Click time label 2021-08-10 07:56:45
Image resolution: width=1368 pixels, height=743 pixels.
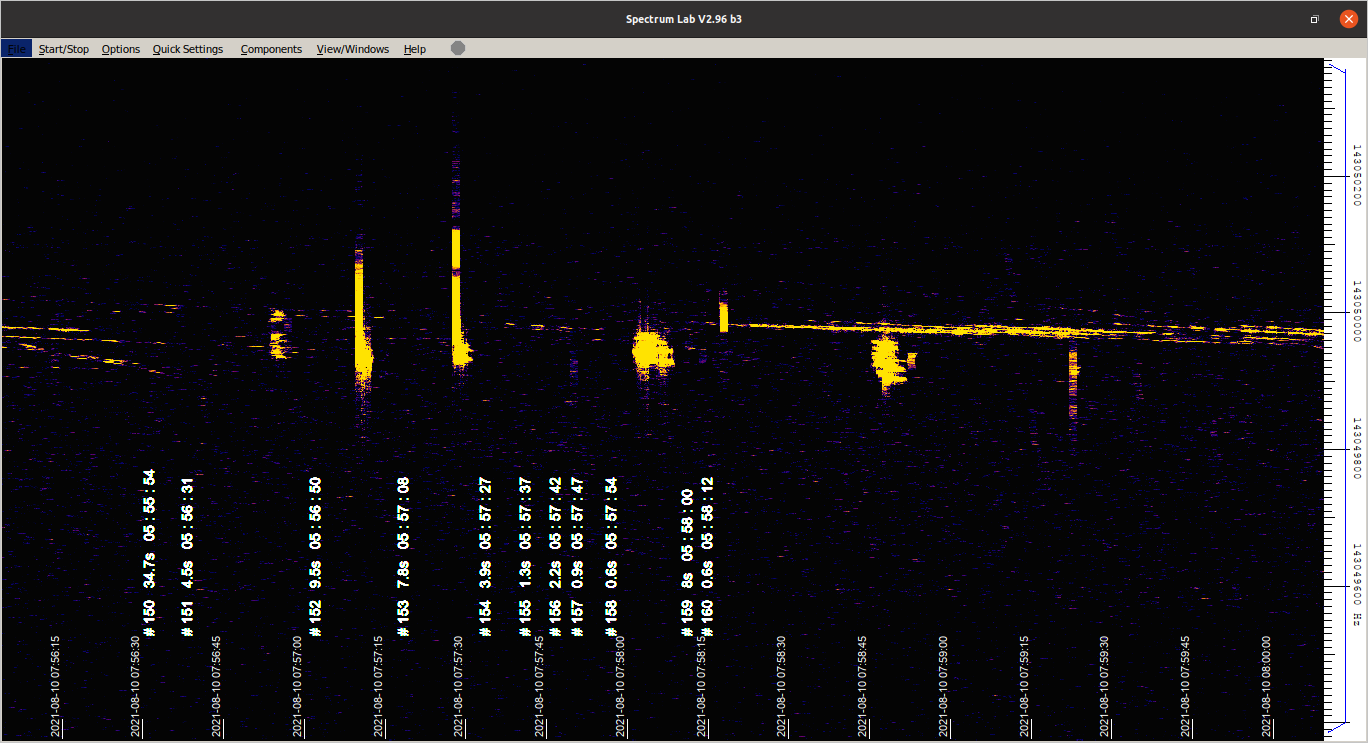[216, 686]
